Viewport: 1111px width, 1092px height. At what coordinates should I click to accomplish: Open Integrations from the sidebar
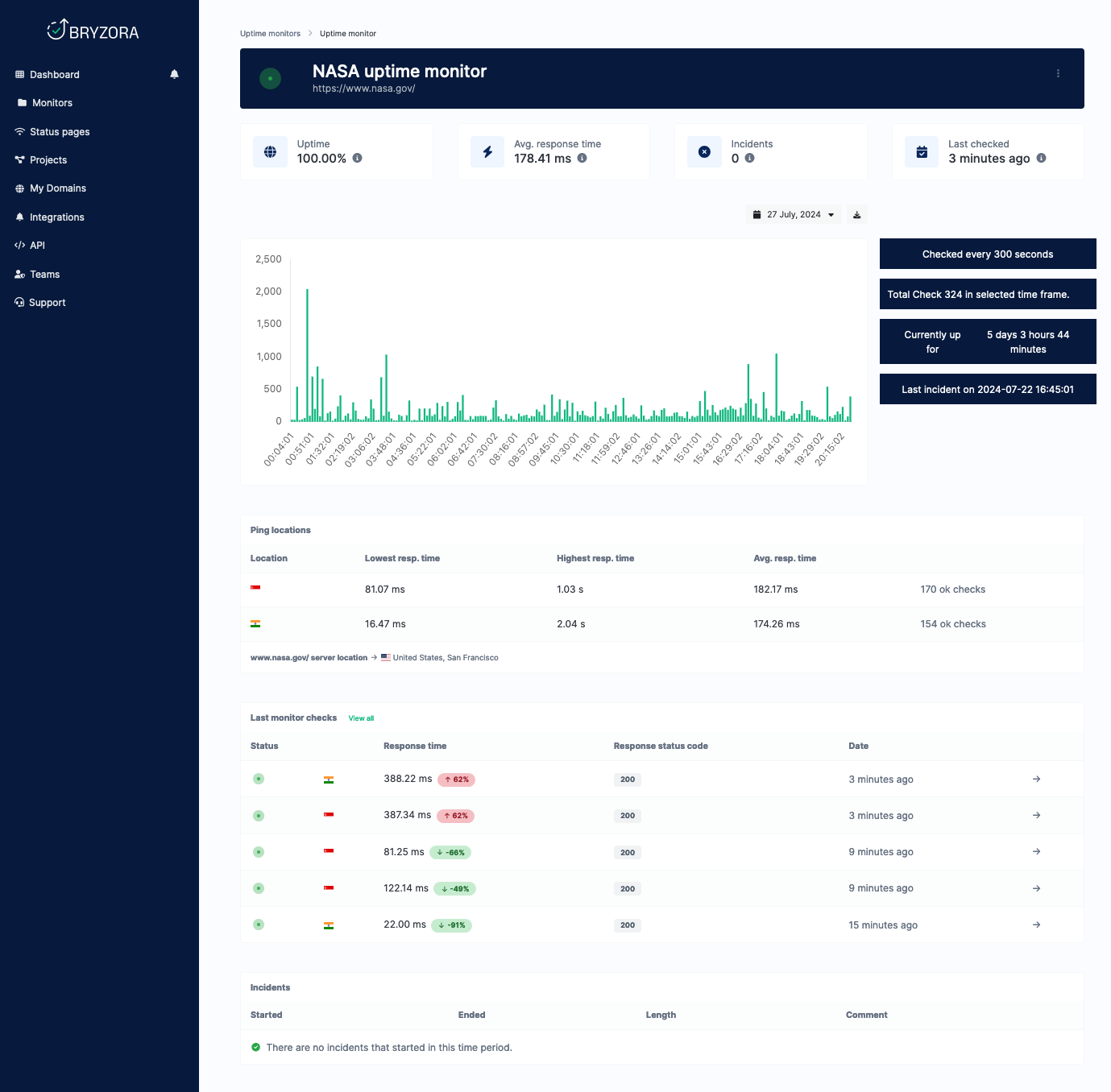coord(56,217)
